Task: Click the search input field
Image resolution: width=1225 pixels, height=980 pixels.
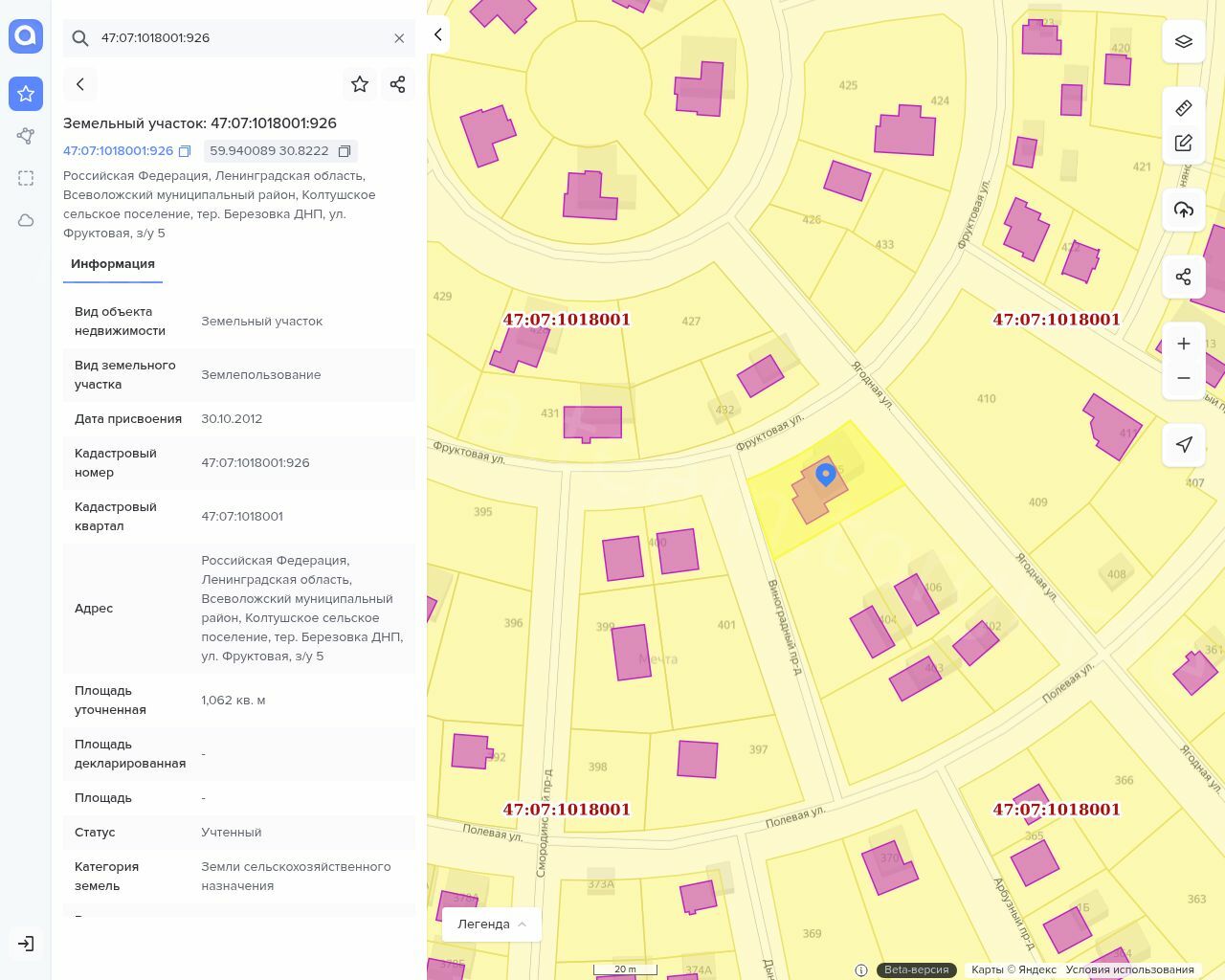Action: click(239, 38)
